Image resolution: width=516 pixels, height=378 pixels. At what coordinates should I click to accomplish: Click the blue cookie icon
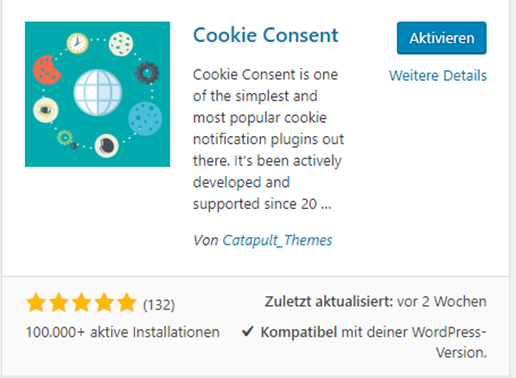(145, 119)
